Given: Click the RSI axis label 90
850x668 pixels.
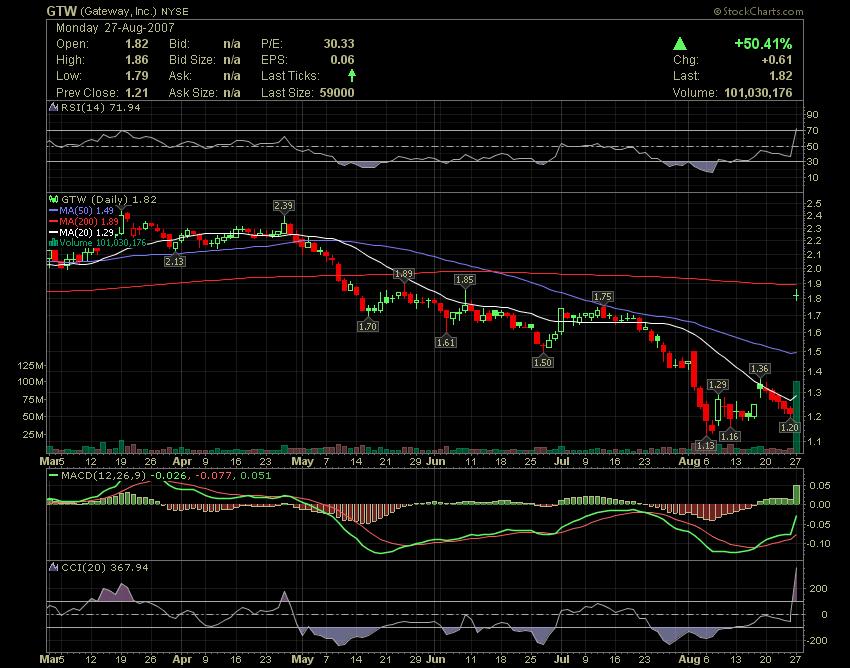Looking at the screenshot, I should pos(812,115).
